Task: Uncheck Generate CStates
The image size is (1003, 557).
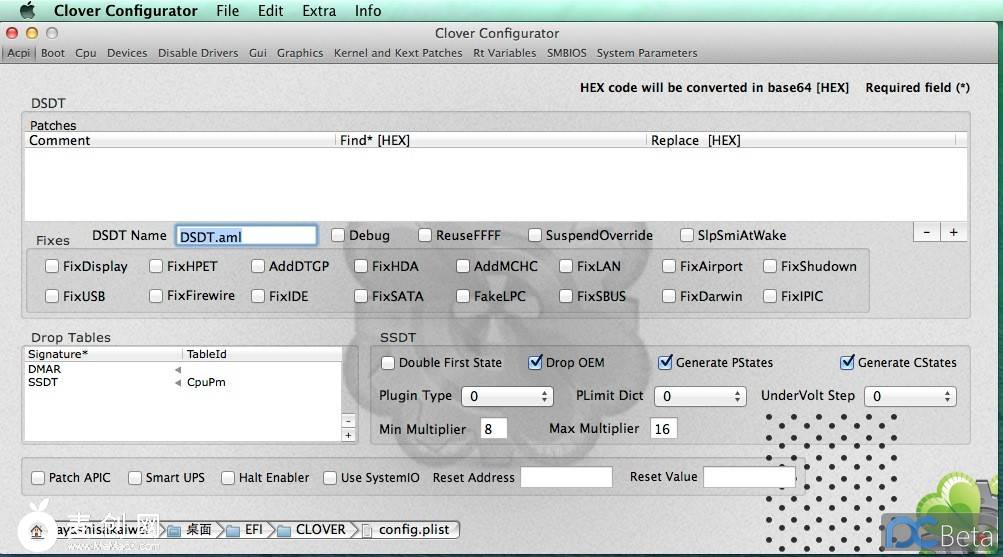Action: [x=847, y=363]
